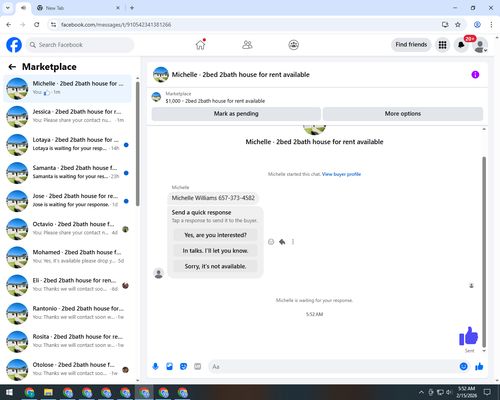The height and width of the screenshot is (400, 500).
Task: View site information icon in address bar
Action: click(x=53, y=25)
